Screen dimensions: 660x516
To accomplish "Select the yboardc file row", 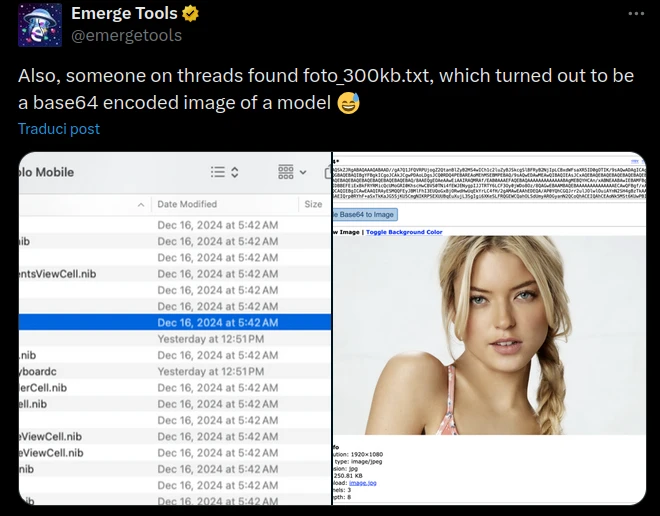I will [x=175, y=372].
